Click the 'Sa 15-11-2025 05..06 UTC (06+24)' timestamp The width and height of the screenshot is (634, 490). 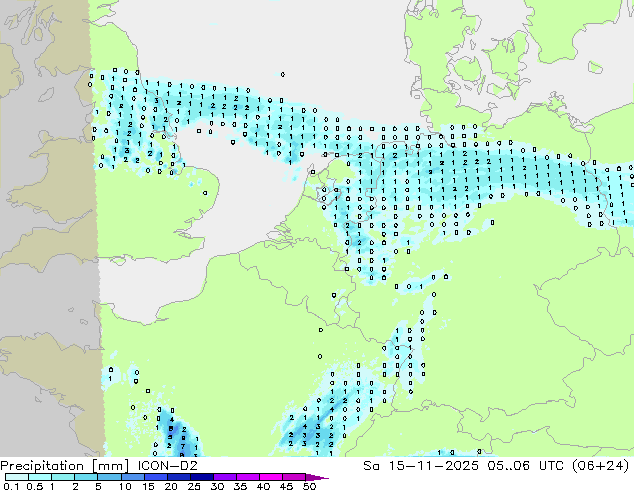pyautogui.click(x=496, y=466)
